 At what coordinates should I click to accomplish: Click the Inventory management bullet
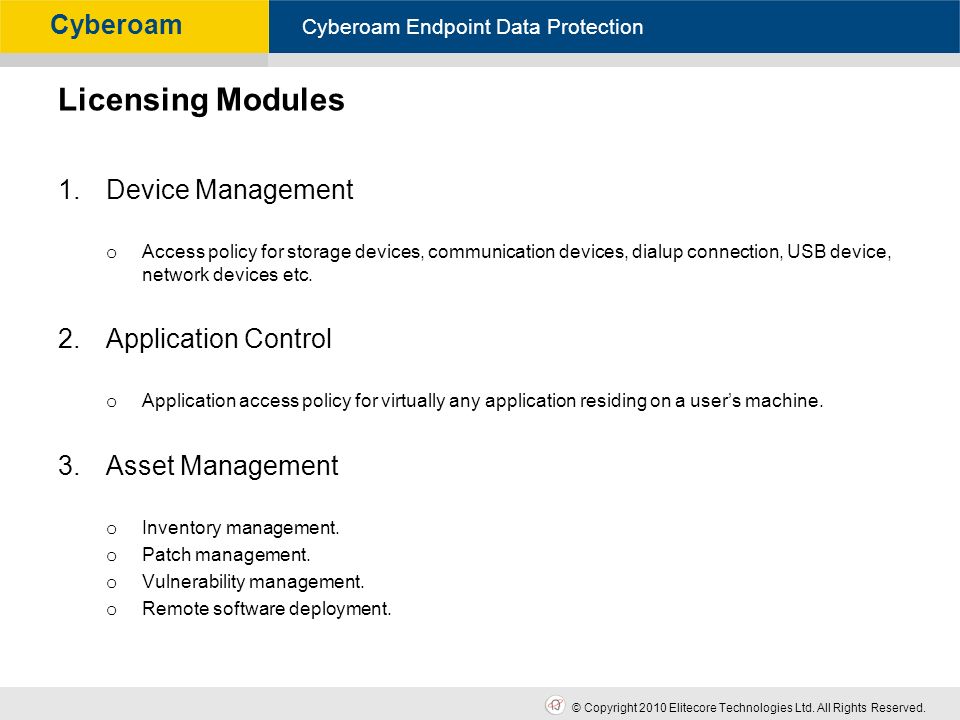pyautogui.click(x=241, y=528)
